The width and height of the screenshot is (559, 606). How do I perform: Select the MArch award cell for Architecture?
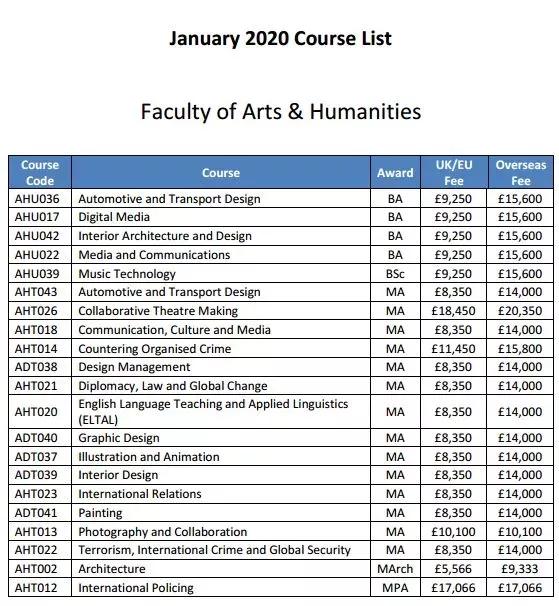coord(395,569)
